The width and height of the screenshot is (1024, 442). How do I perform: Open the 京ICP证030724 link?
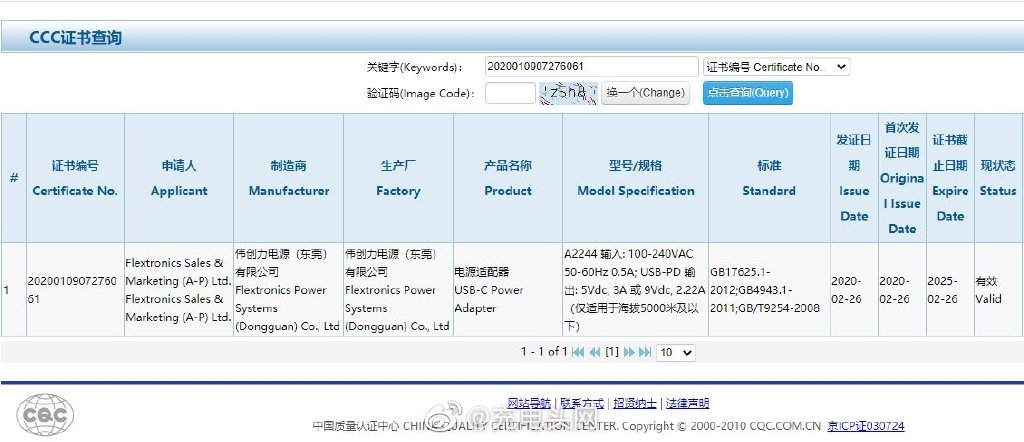click(866, 426)
